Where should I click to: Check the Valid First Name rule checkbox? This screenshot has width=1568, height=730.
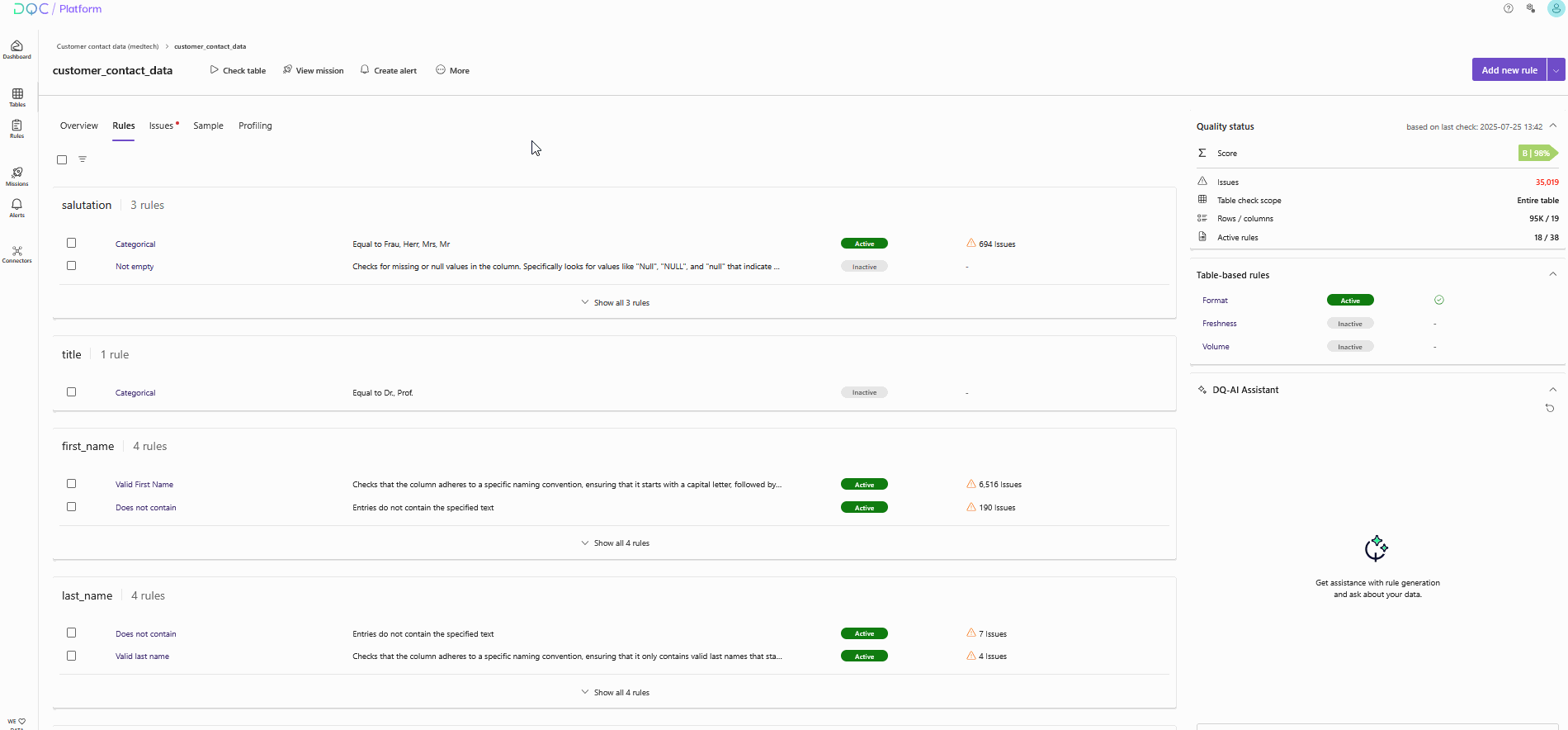click(x=72, y=484)
